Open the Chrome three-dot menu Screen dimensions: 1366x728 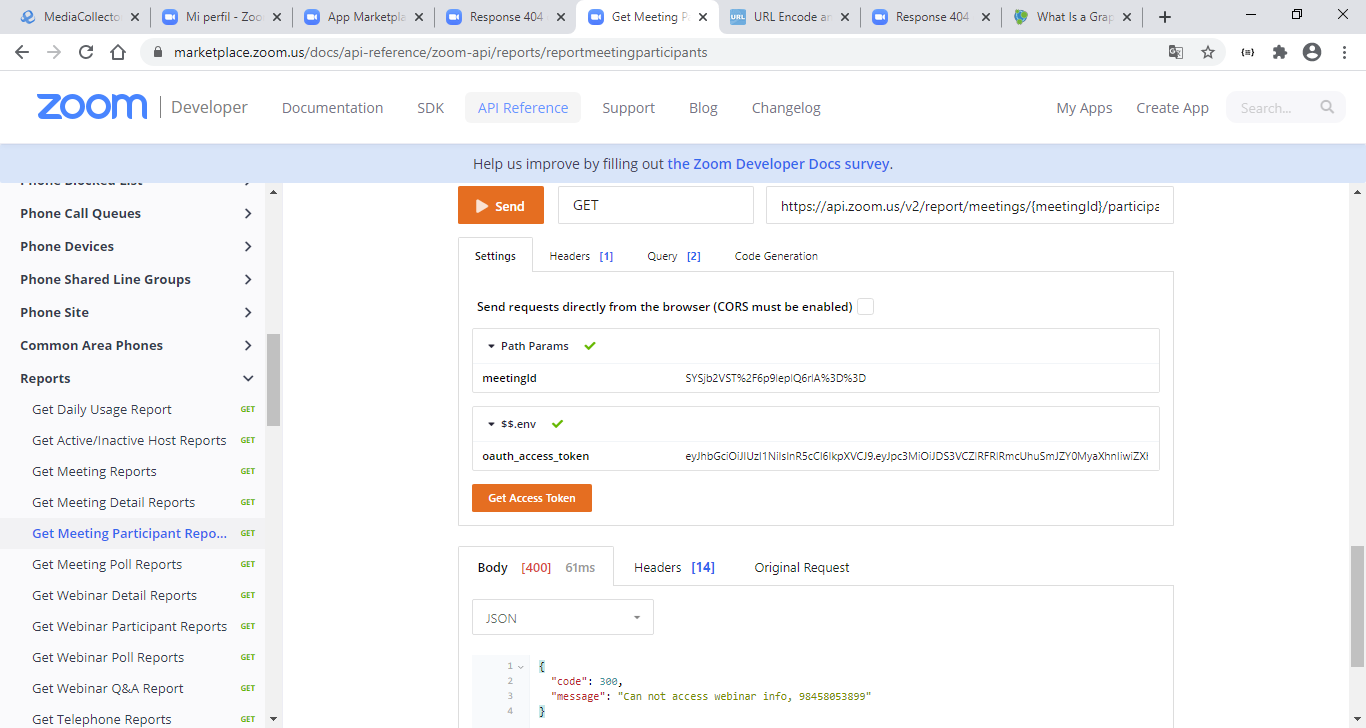(x=1344, y=52)
